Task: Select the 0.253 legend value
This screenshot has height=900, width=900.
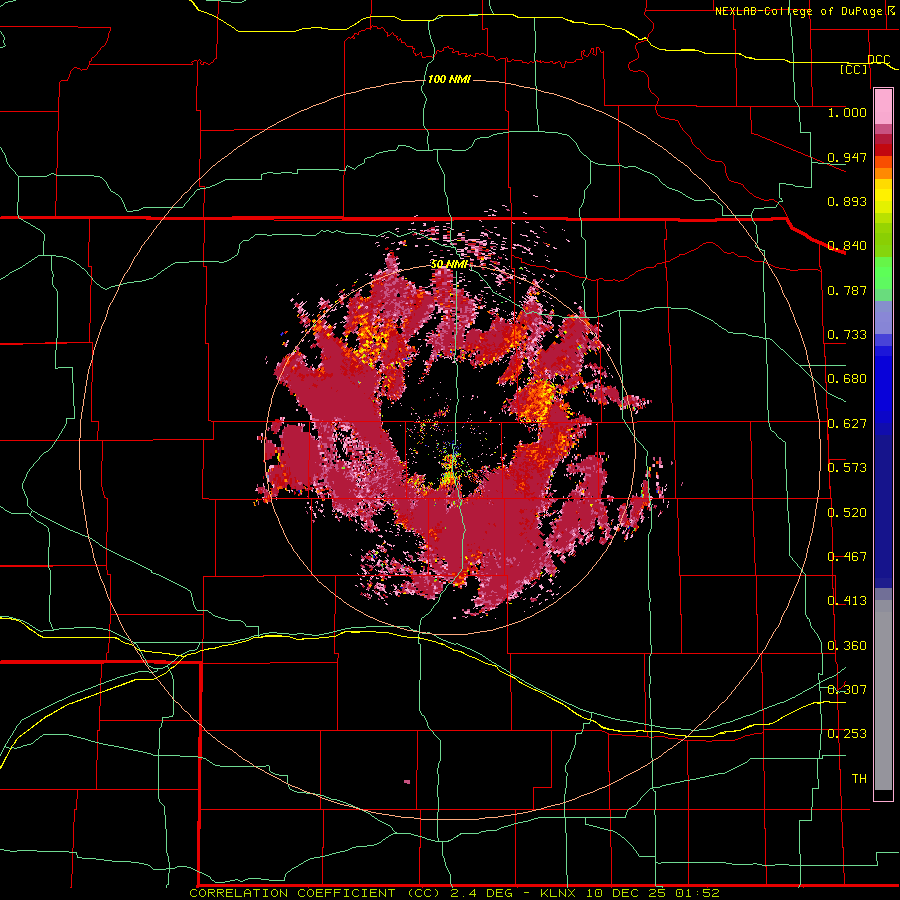Action: [847, 734]
